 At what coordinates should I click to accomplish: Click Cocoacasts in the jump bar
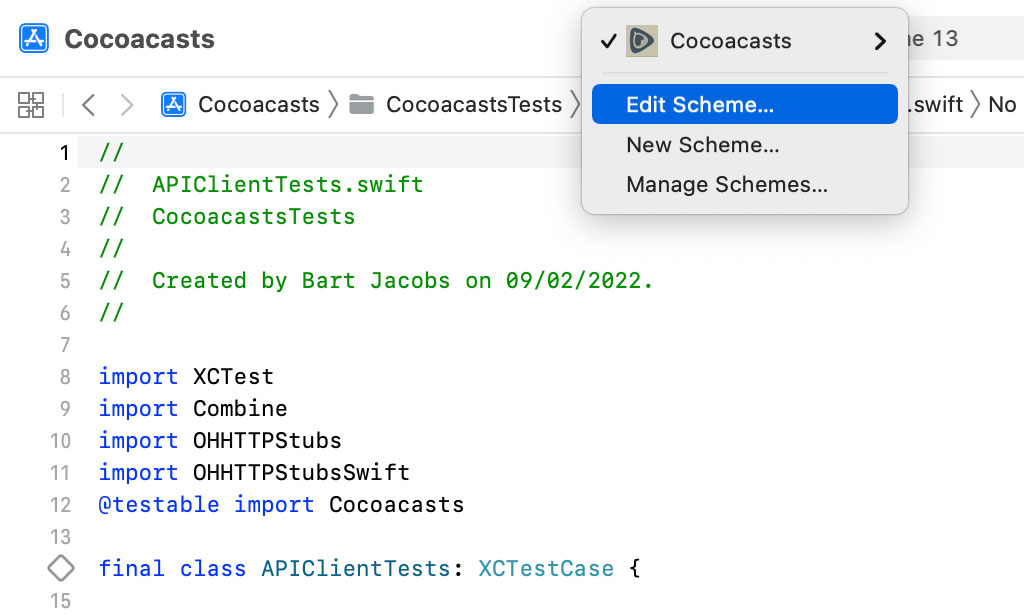coord(258,104)
